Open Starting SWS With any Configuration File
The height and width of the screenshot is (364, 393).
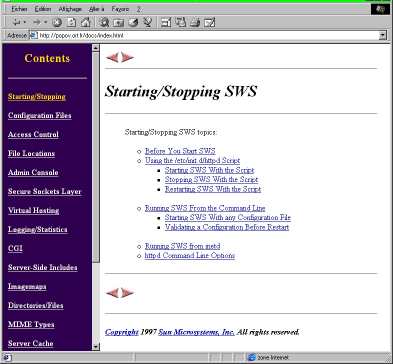point(228,217)
